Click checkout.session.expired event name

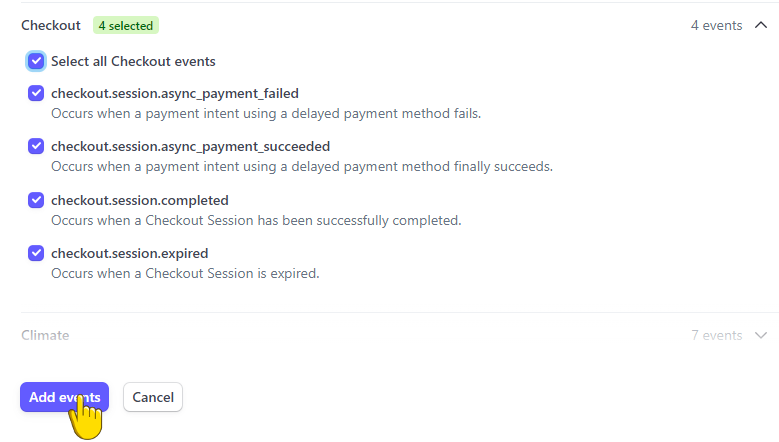click(x=130, y=253)
